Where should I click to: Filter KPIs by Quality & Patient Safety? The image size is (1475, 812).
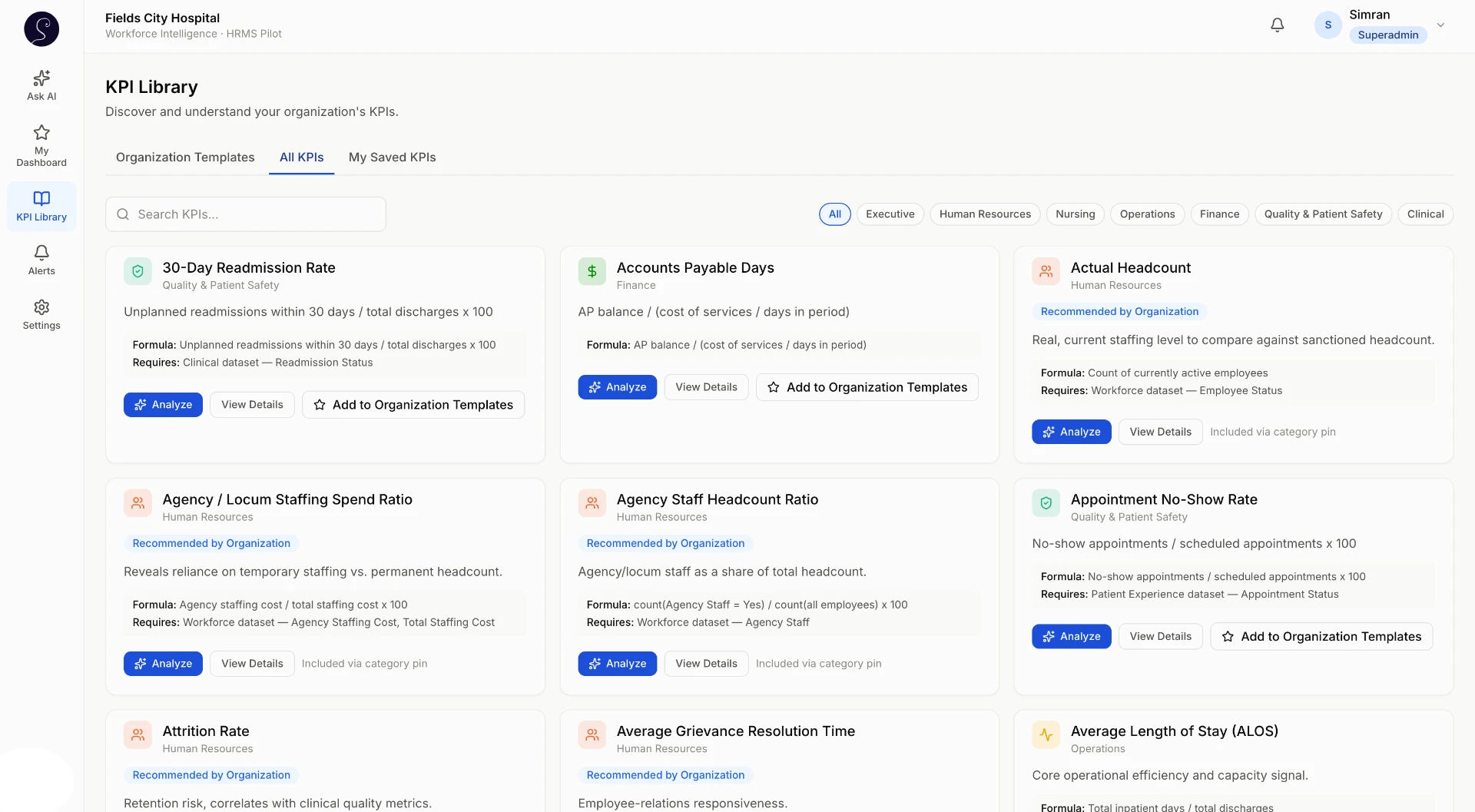coord(1323,214)
